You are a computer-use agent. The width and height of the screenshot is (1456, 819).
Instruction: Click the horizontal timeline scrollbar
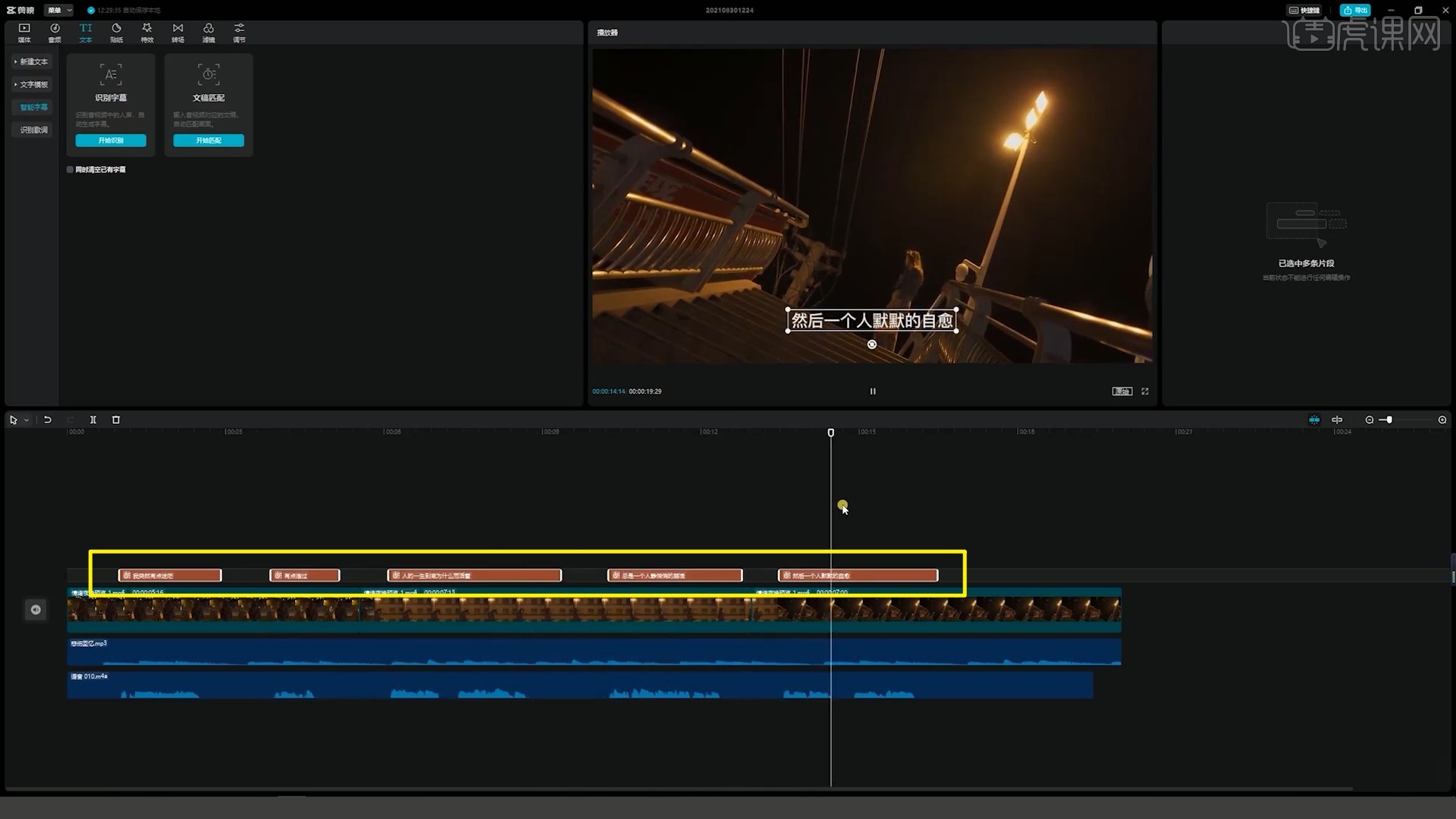click(679, 789)
